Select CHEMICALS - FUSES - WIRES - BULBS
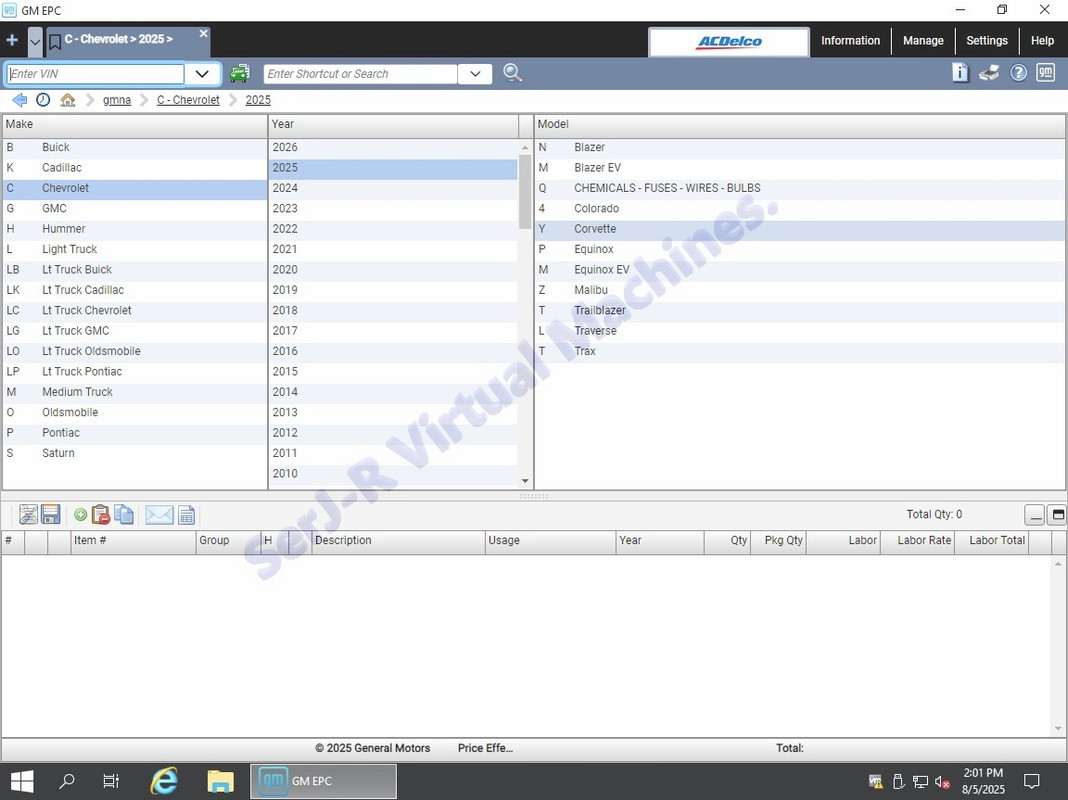 [800, 188]
